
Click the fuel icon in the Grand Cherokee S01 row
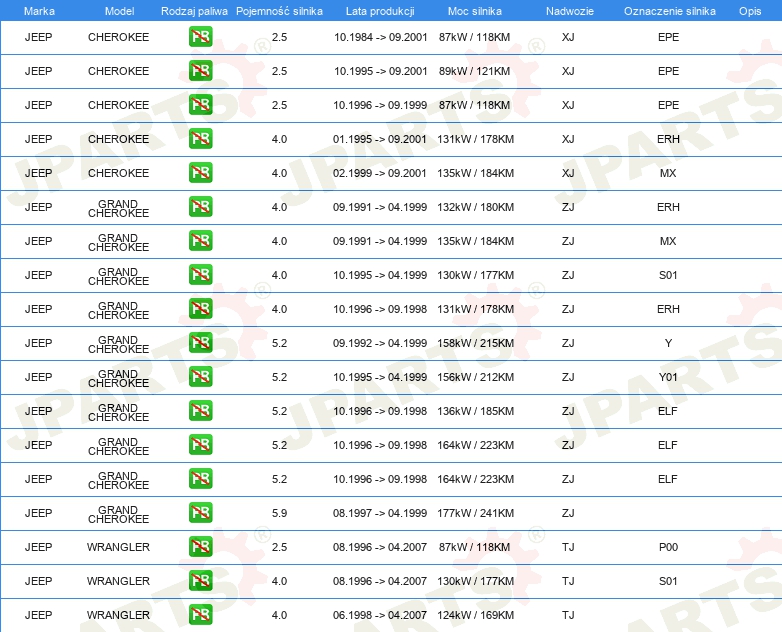[x=200, y=275]
